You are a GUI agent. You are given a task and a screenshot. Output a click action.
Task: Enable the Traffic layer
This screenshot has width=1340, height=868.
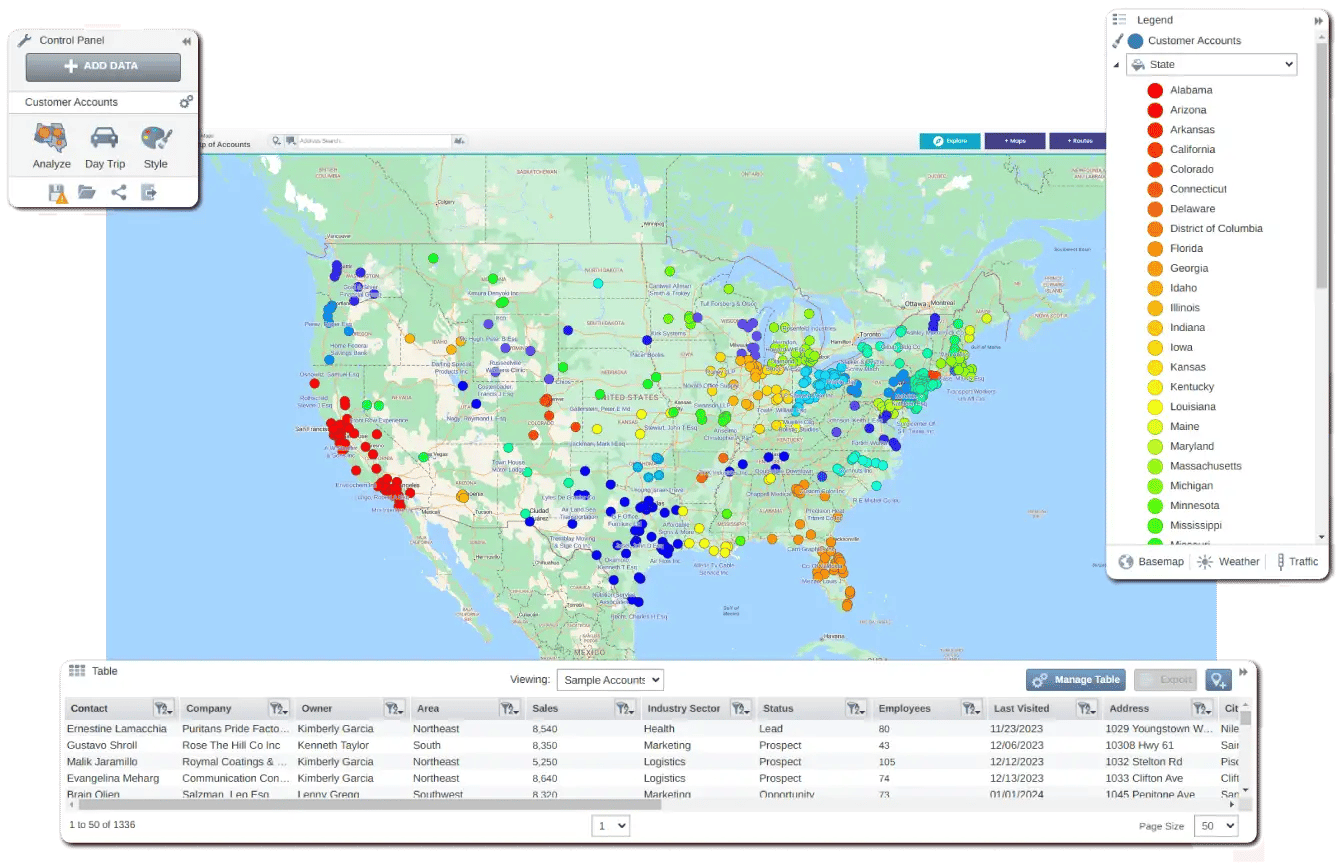1297,561
